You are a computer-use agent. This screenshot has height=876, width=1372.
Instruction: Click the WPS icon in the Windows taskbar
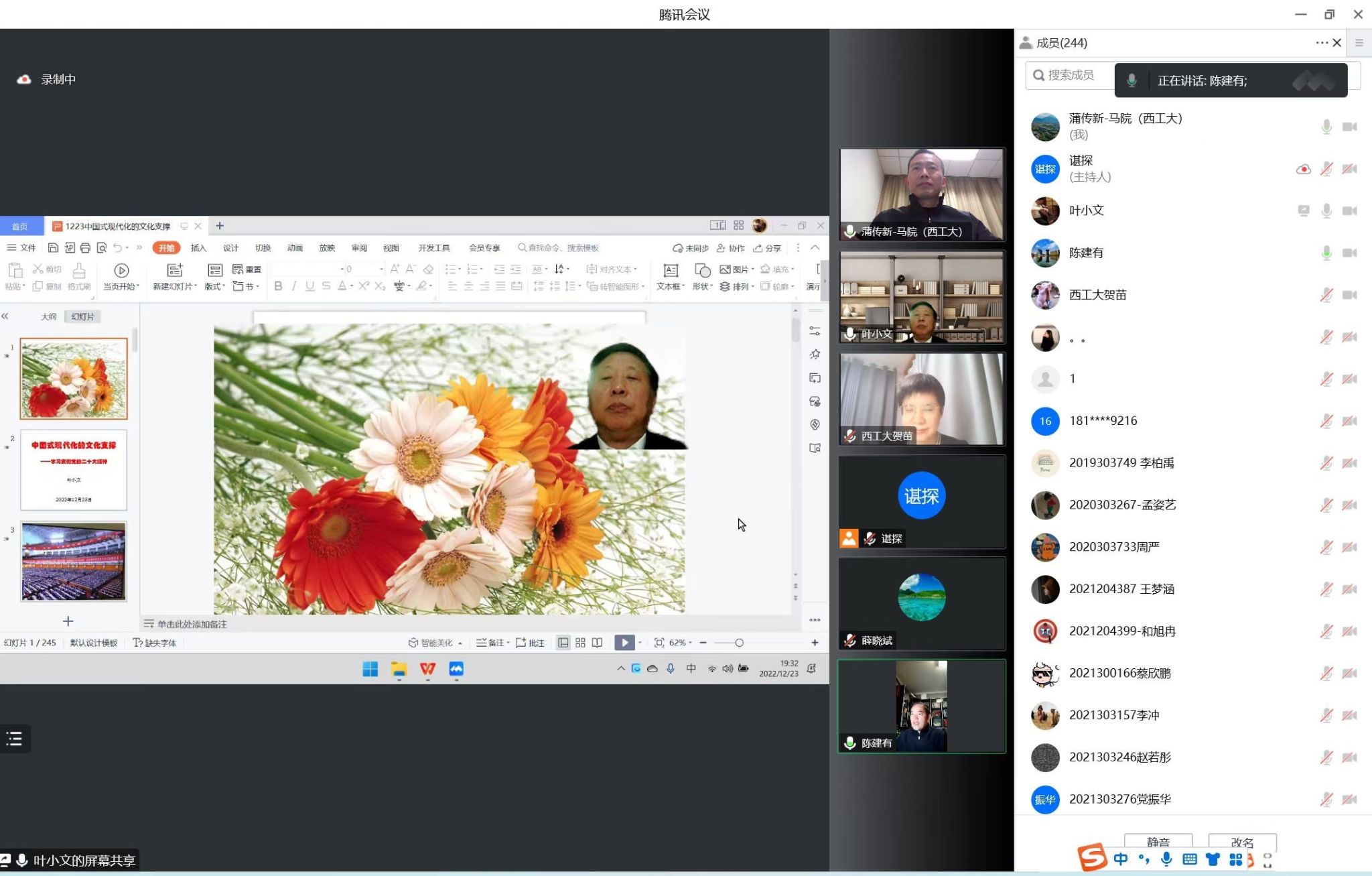pyautogui.click(x=427, y=669)
